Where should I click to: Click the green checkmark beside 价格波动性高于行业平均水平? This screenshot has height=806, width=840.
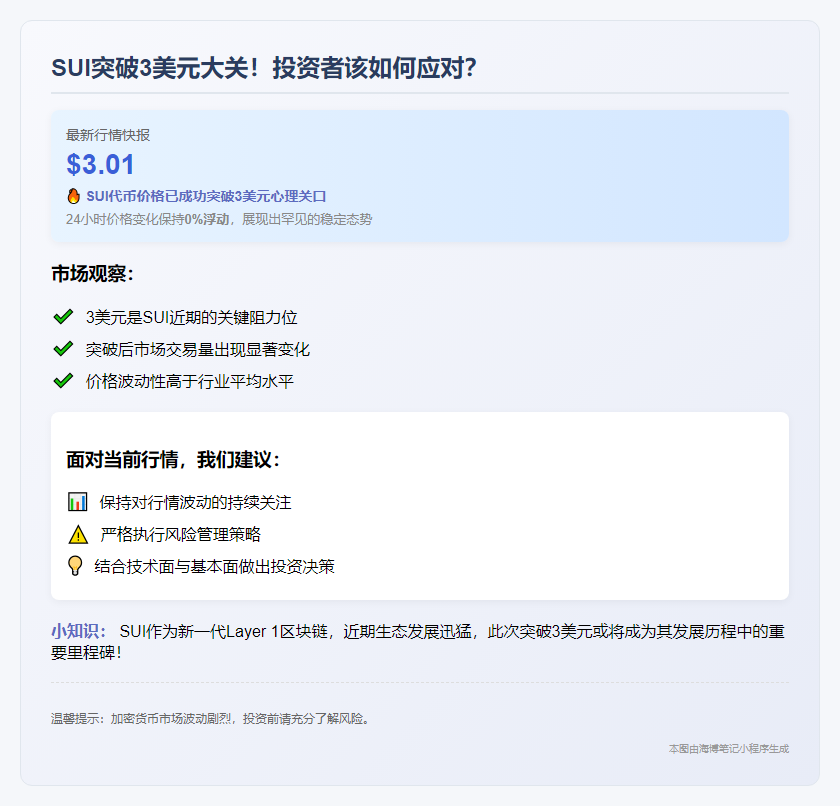point(63,381)
